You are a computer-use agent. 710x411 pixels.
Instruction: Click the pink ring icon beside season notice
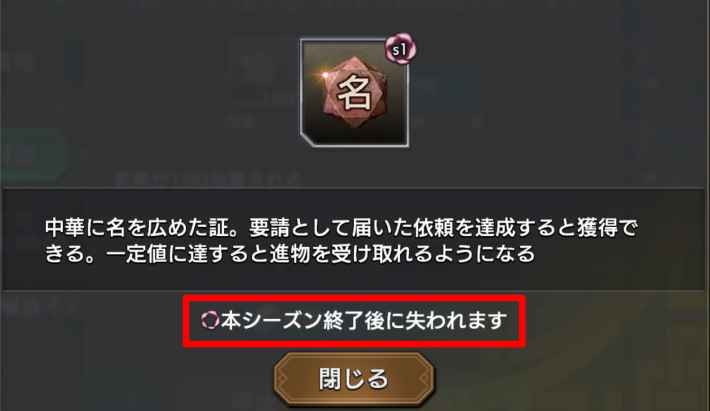pyautogui.click(x=210, y=320)
